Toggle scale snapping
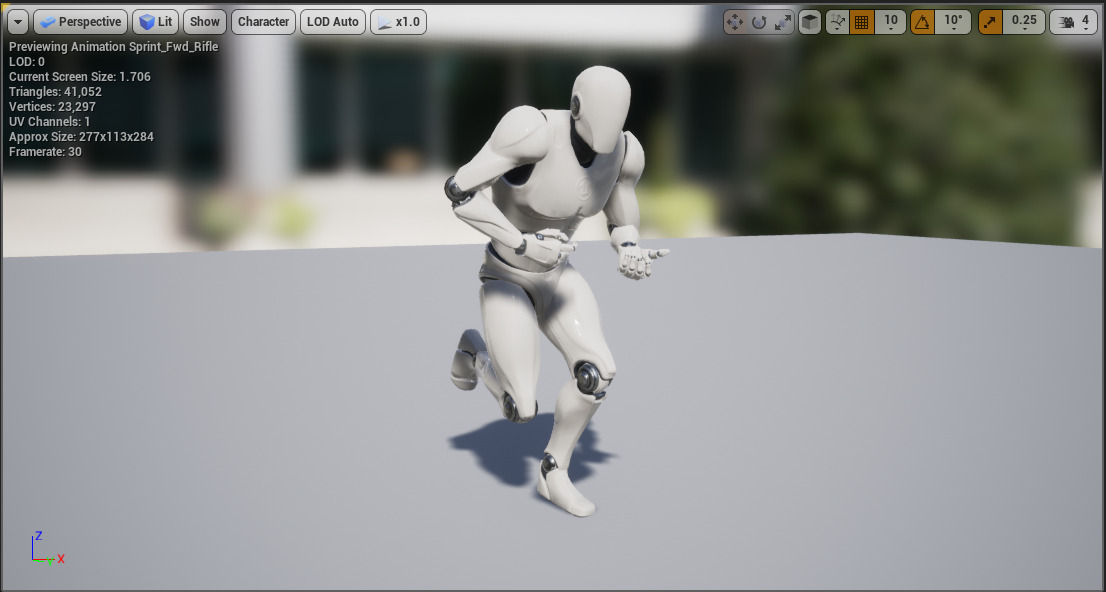This screenshot has height=592, width=1106. pyautogui.click(x=990, y=20)
